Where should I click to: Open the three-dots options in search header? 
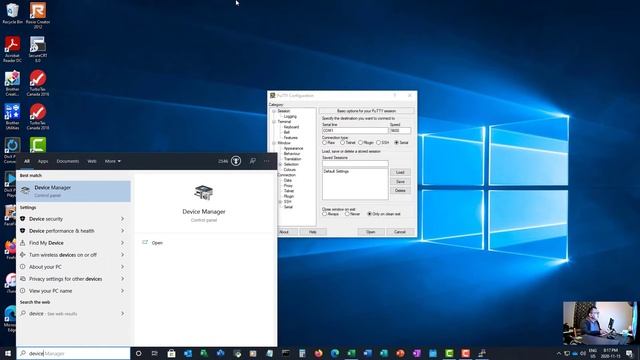click(267, 161)
